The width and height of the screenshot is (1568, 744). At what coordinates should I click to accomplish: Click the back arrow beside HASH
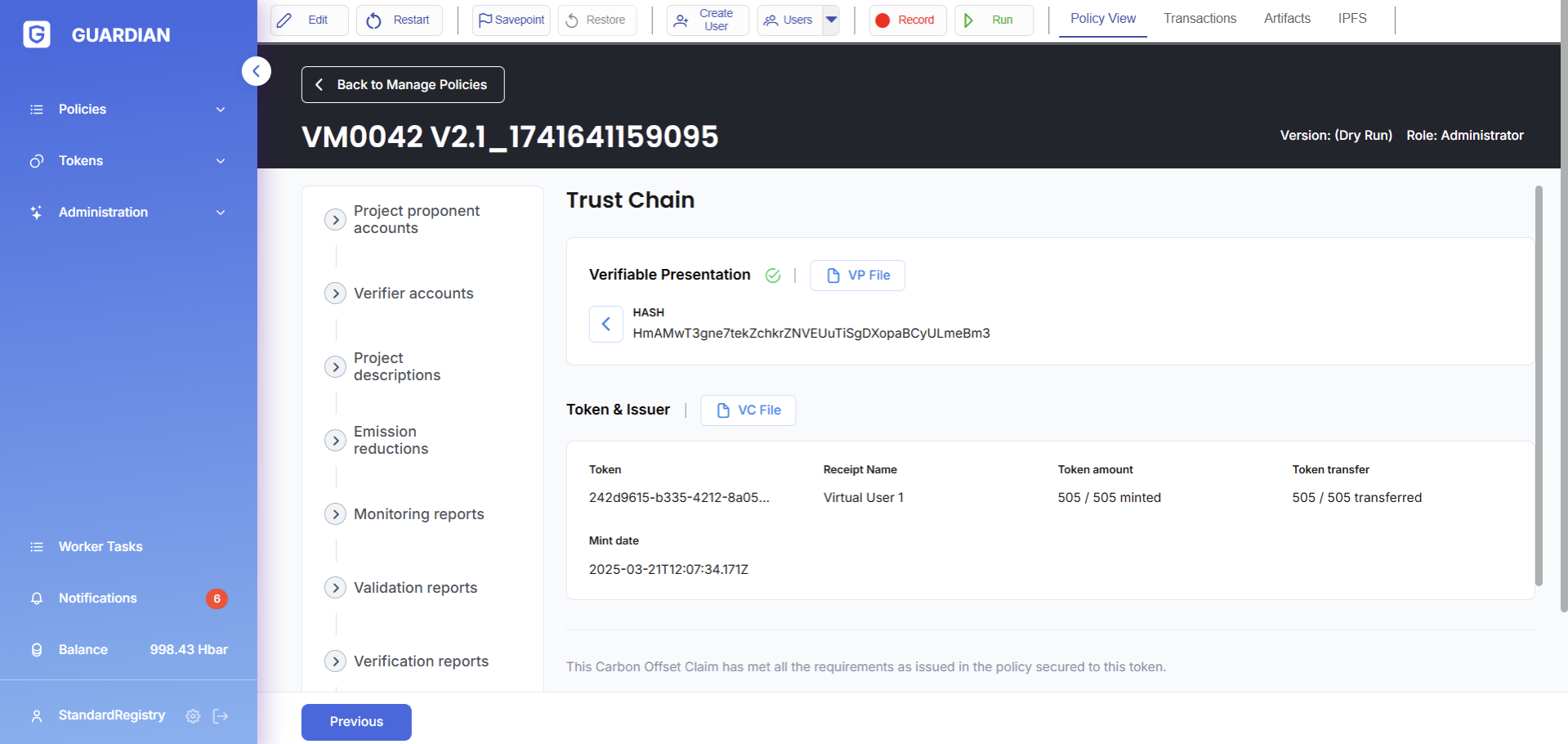point(605,324)
